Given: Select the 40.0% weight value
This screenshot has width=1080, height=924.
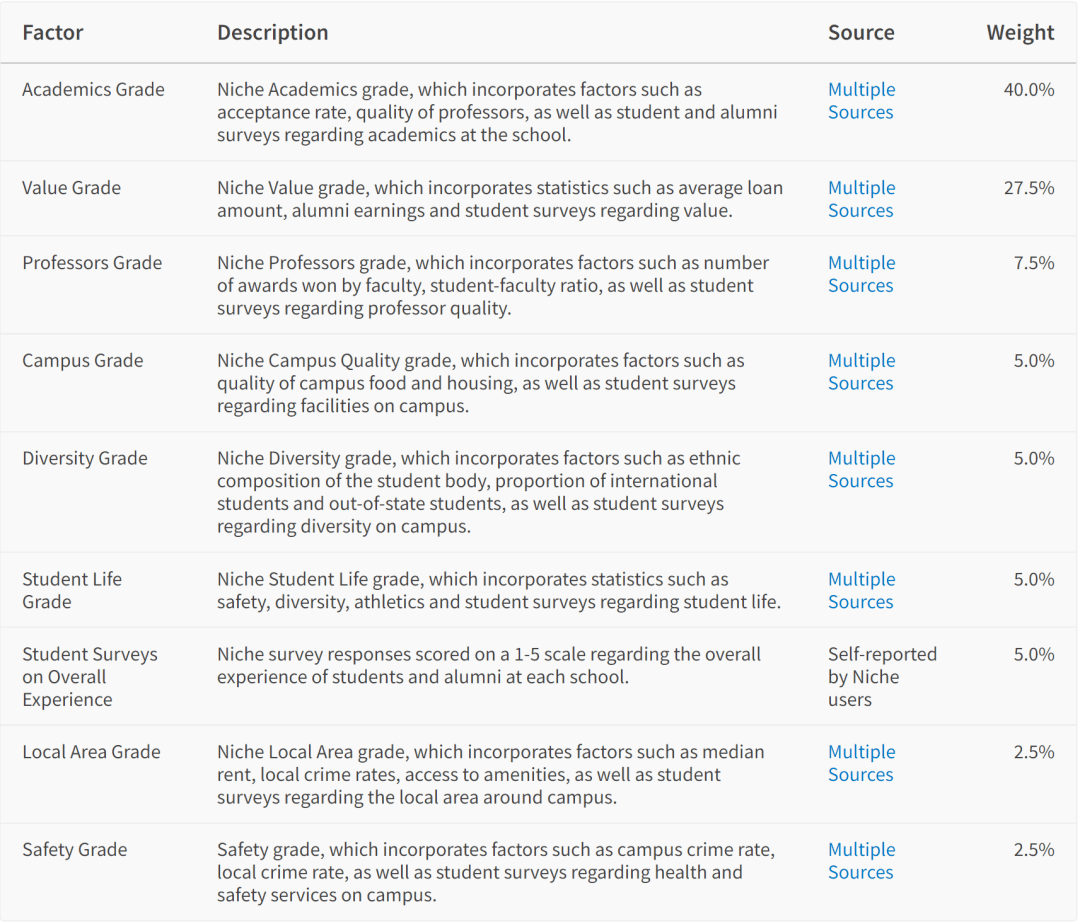Looking at the screenshot, I should tap(1029, 90).
